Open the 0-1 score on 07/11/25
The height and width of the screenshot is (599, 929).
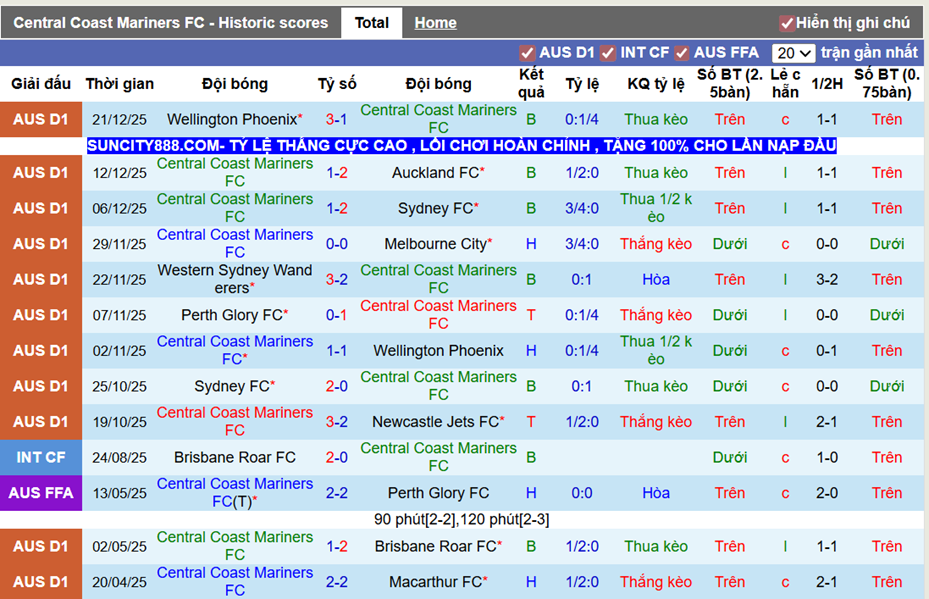pyautogui.click(x=337, y=315)
